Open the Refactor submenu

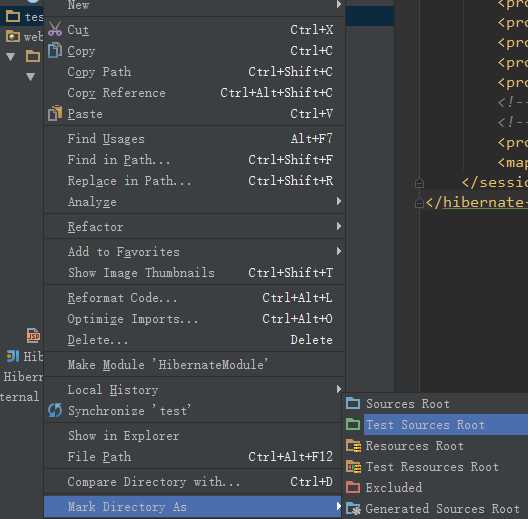pyautogui.click(x=194, y=226)
